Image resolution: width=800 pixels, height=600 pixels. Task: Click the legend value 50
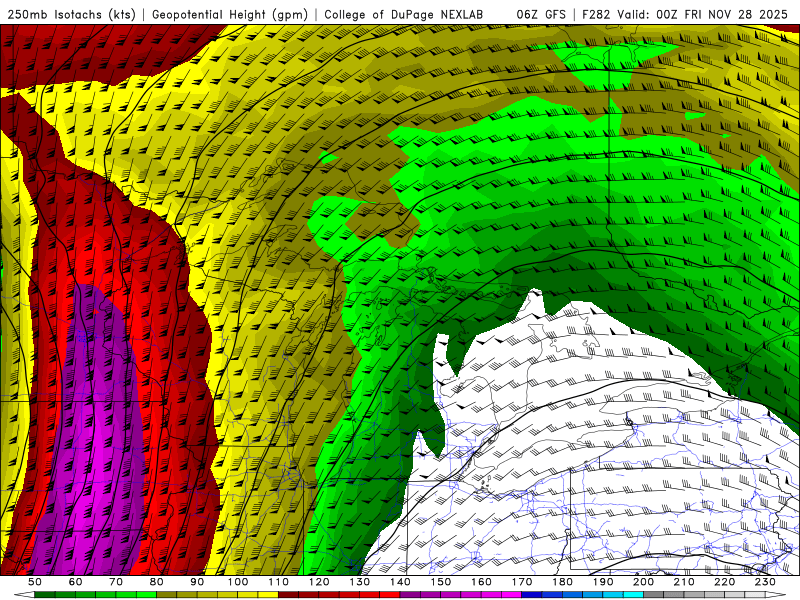(34, 582)
